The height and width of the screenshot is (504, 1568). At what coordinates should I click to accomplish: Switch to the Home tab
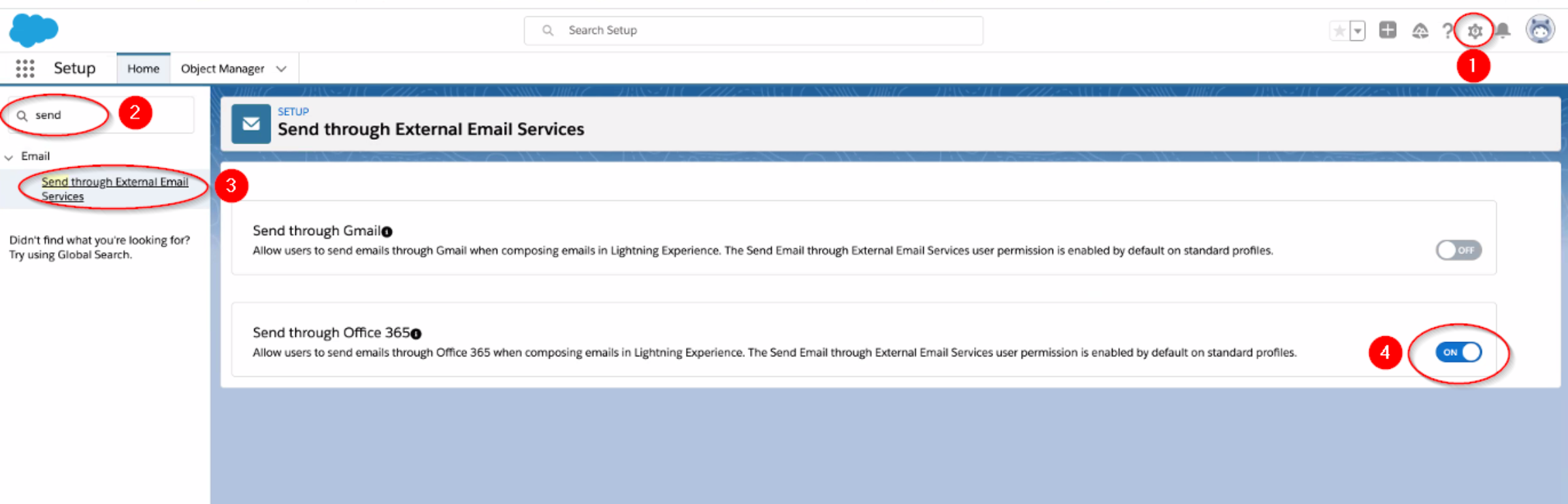[x=143, y=69]
